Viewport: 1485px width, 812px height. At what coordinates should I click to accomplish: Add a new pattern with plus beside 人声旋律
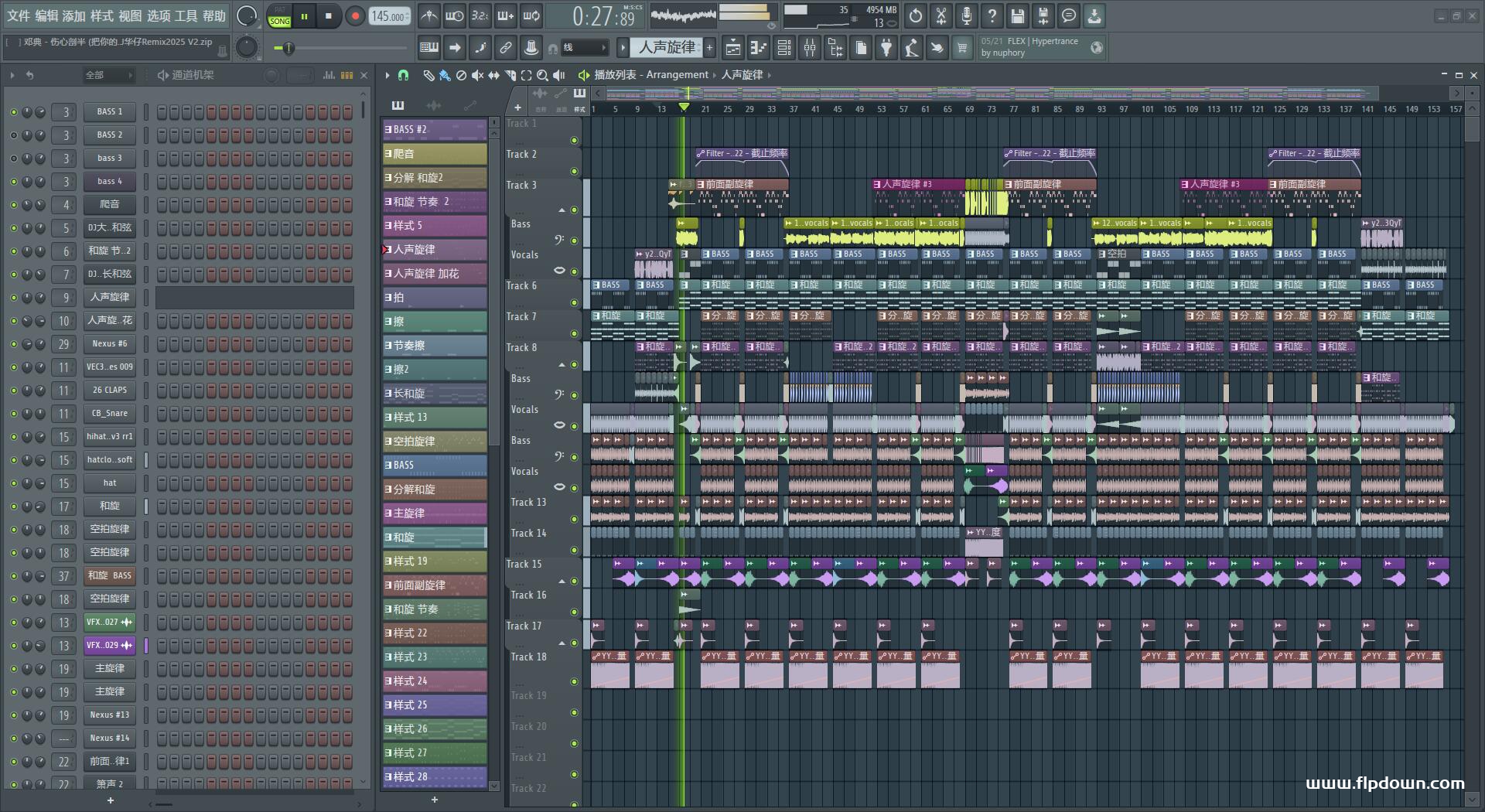point(709,48)
